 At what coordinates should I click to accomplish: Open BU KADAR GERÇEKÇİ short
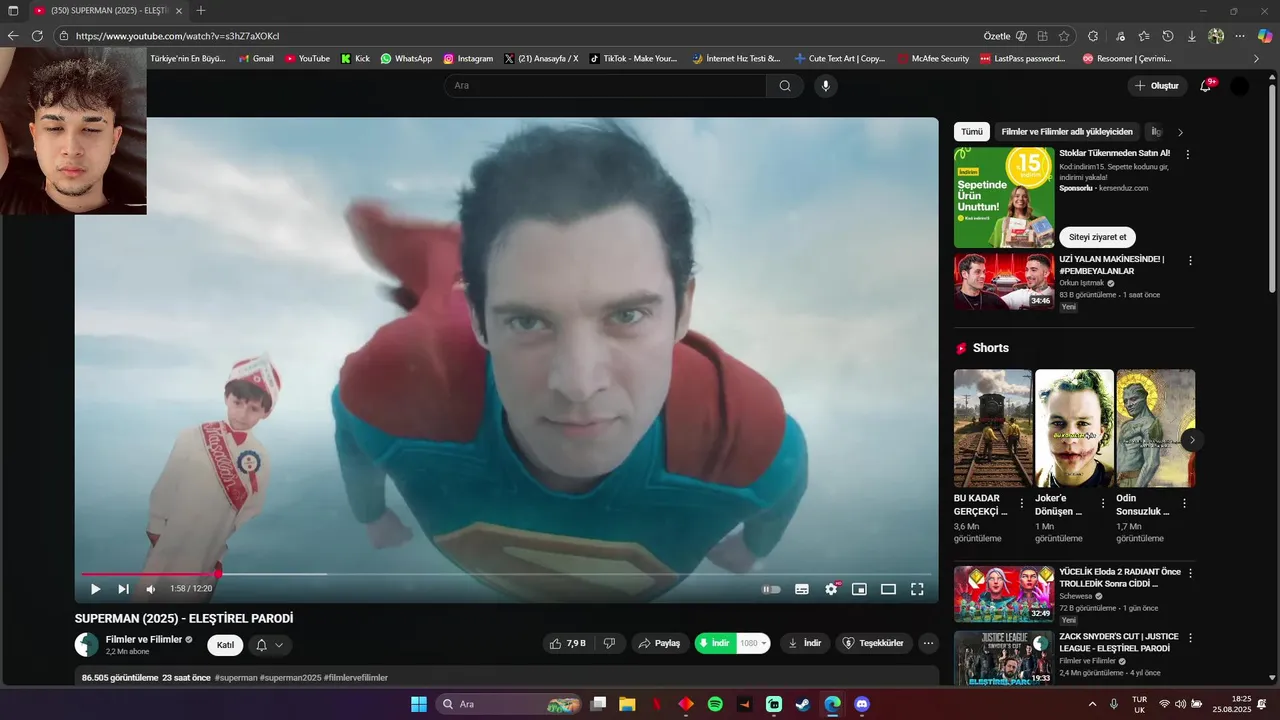(993, 428)
